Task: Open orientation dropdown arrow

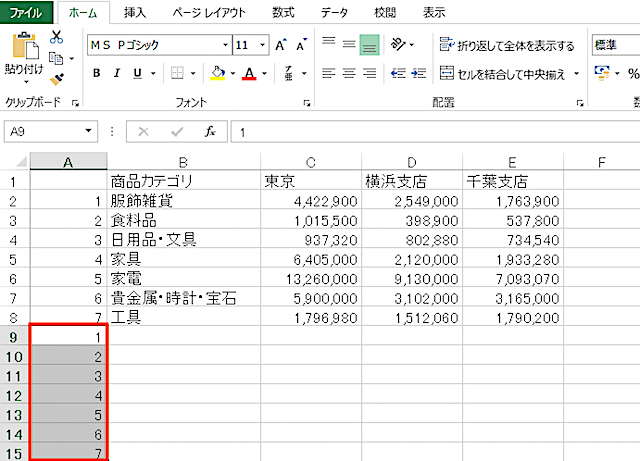Action: (411, 45)
